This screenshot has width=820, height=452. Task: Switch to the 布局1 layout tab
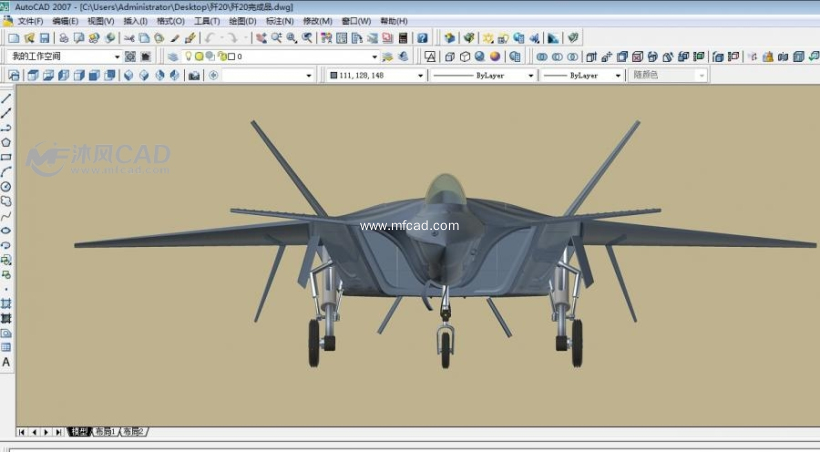[105, 432]
